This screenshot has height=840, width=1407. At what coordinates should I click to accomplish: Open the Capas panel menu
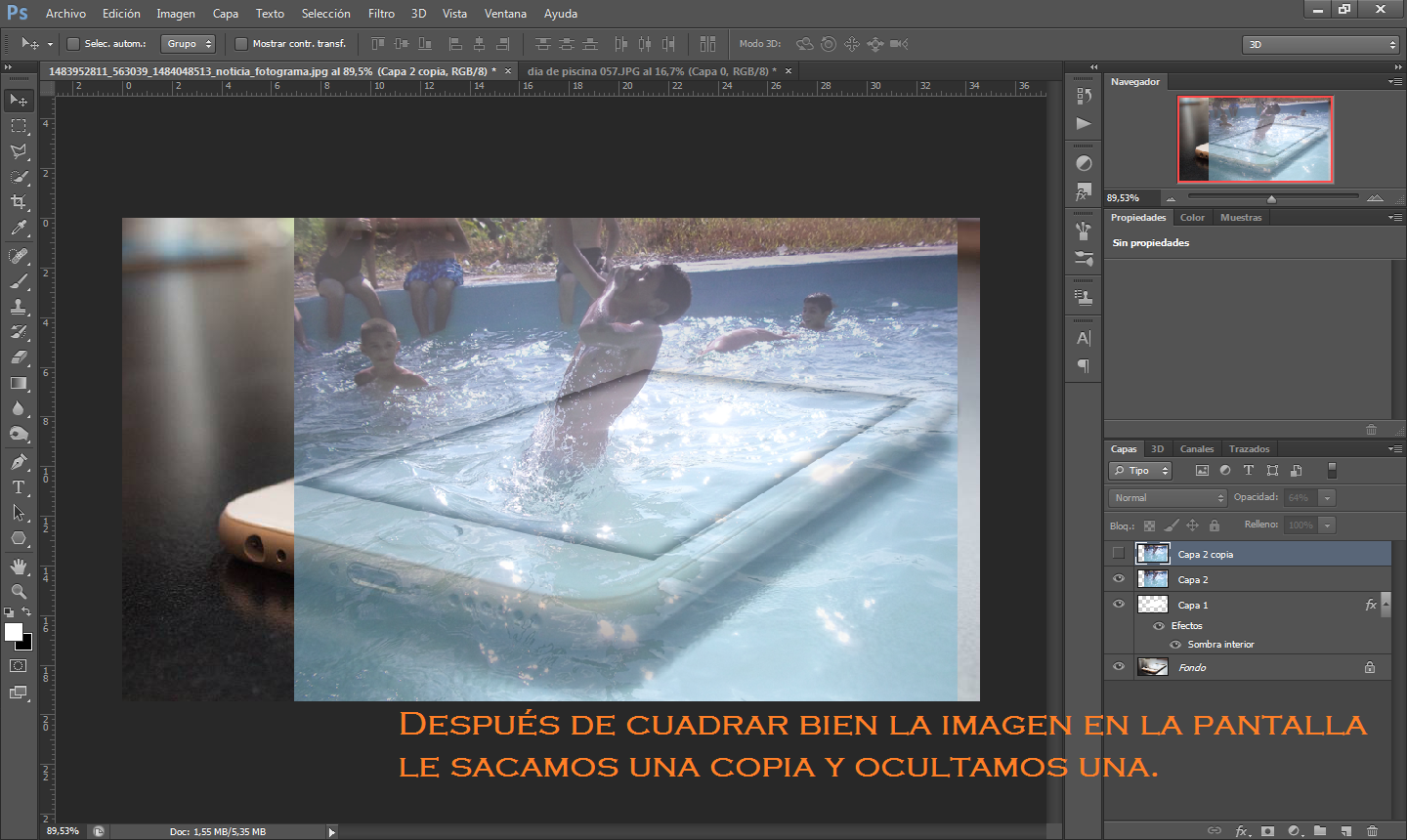(1395, 449)
